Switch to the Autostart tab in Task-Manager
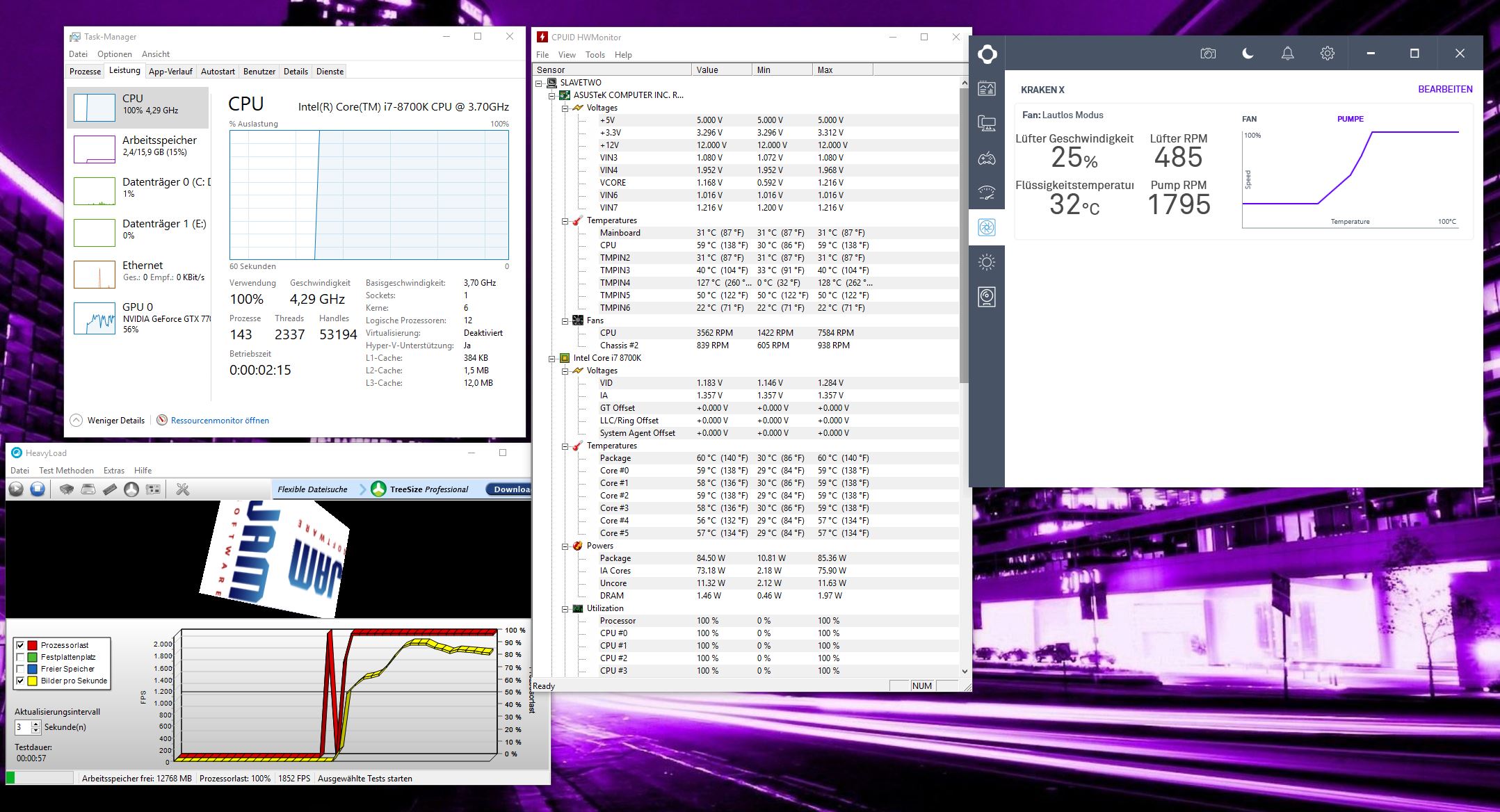Image resolution: width=1500 pixels, height=812 pixels. [218, 72]
